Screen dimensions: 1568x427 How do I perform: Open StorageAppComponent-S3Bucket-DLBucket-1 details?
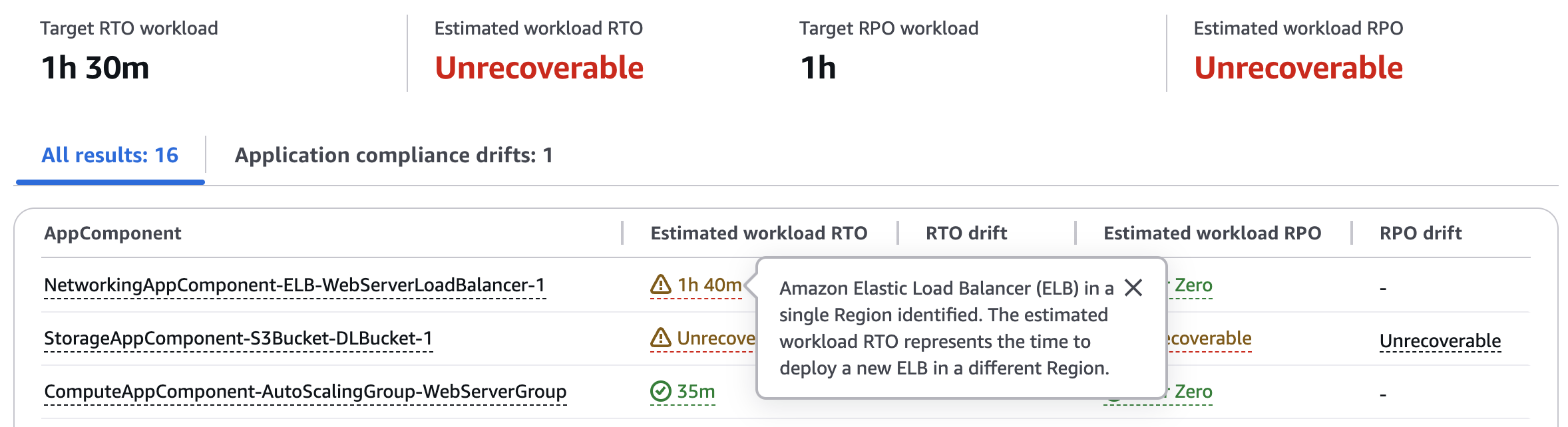click(x=238, y=338)
